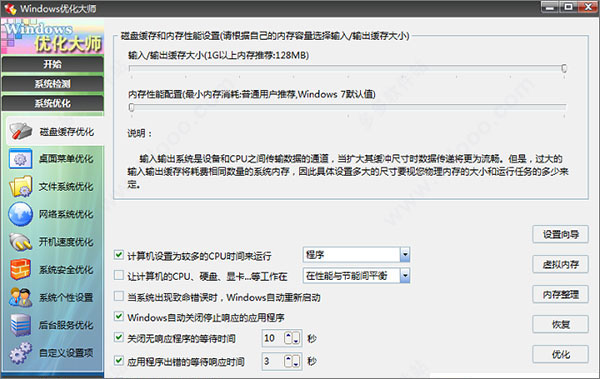Click middle of the 输入/输出缓存大小 slider track
The image size is (600, 379).
click(x=348, y=69)
